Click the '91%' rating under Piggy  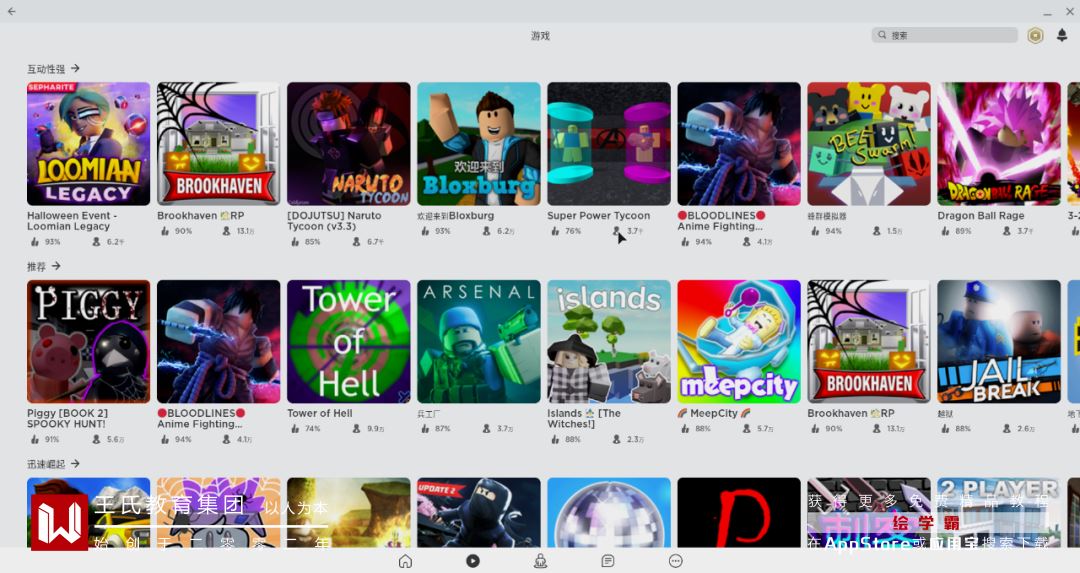52,439
